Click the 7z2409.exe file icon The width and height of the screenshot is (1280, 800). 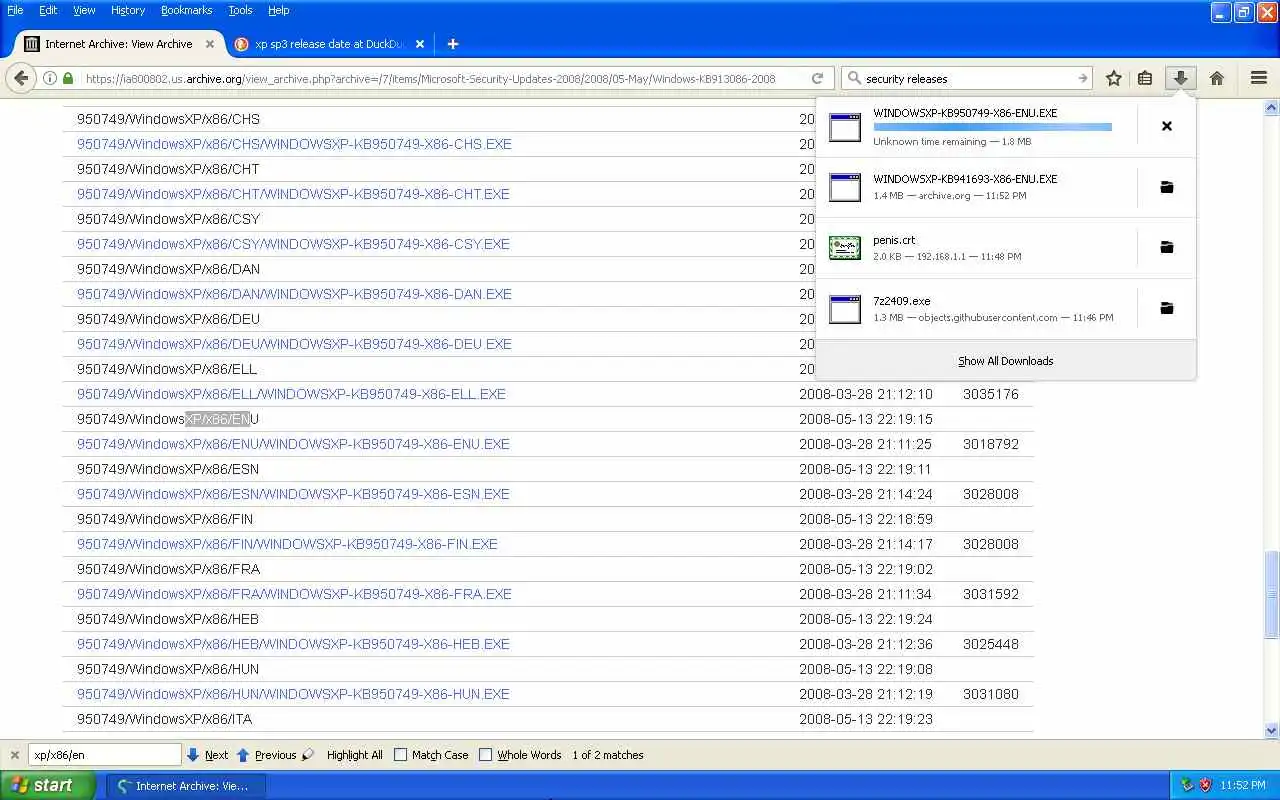click(x=845, y=309)
